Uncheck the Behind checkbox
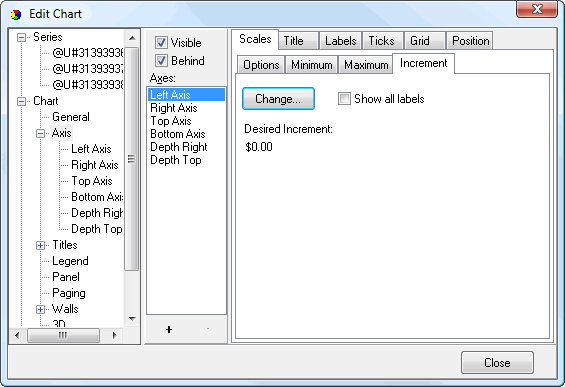This screenshot has height=387, width=565. coord(161,61)
